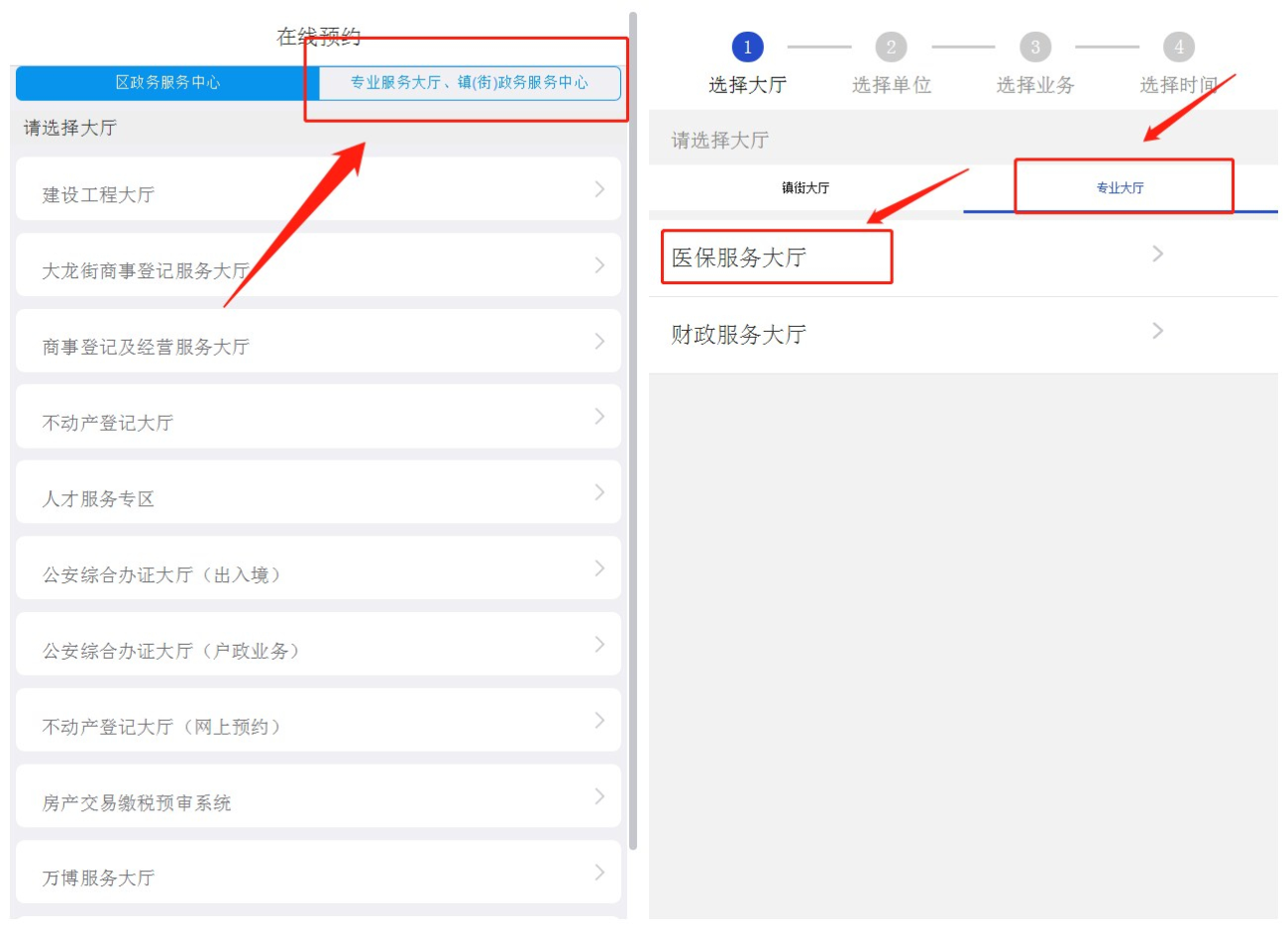Click the left panel vertical scrollbar
Viewport: 1288px width, 929px height.
click(632, 432)
